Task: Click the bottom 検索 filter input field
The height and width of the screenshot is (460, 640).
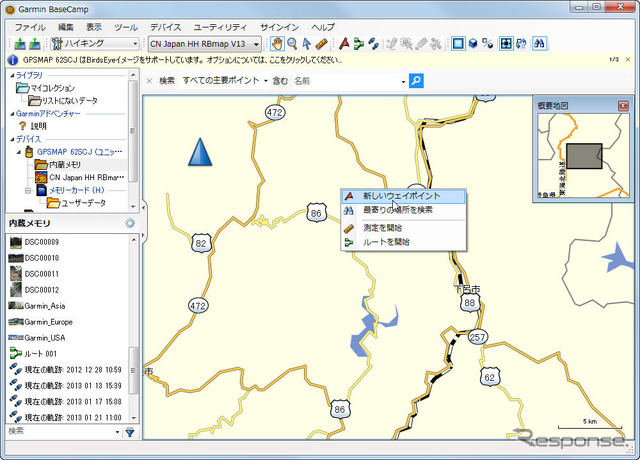Action: click(60, 431)
